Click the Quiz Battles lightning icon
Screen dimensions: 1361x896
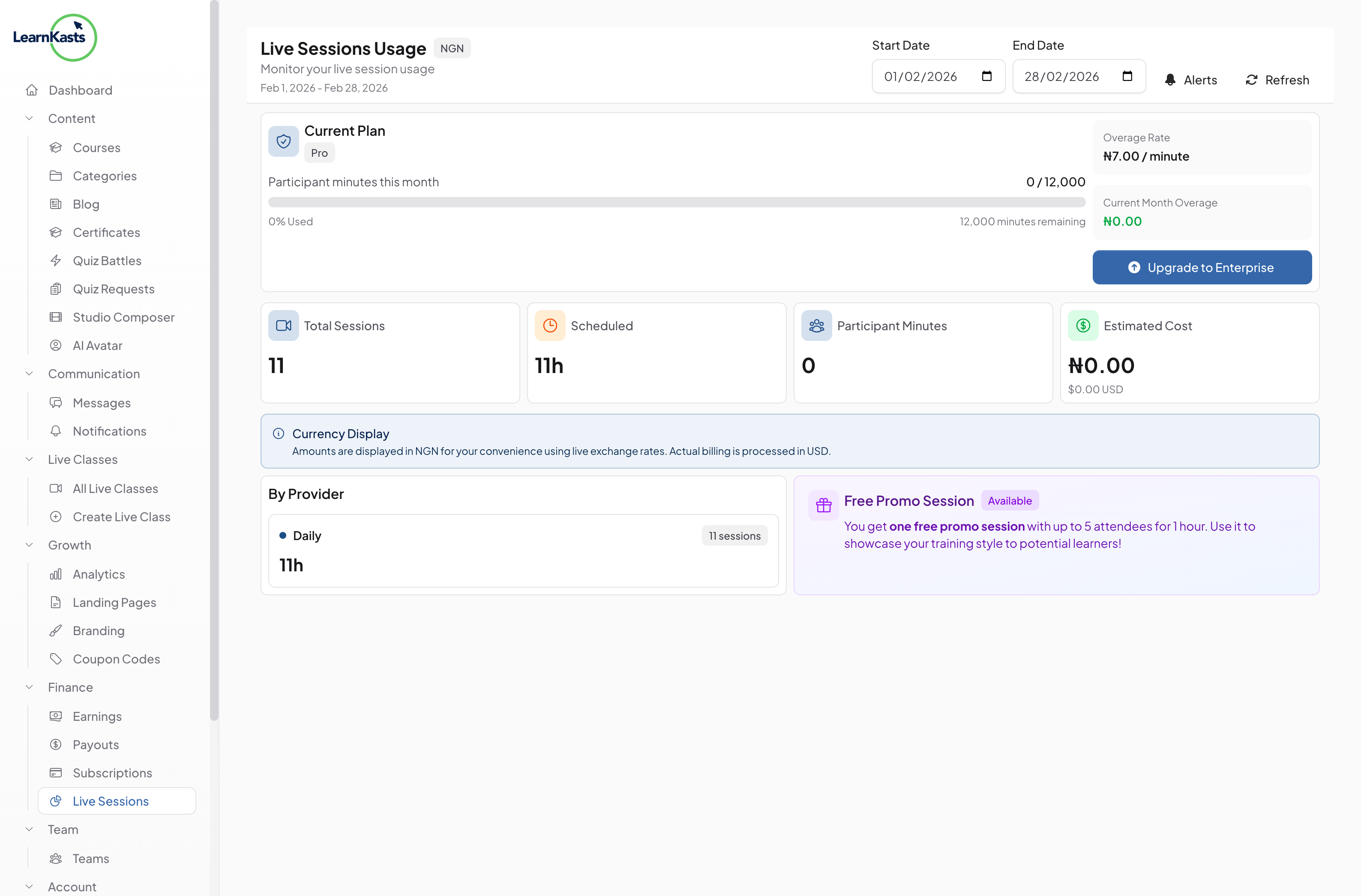55,260
